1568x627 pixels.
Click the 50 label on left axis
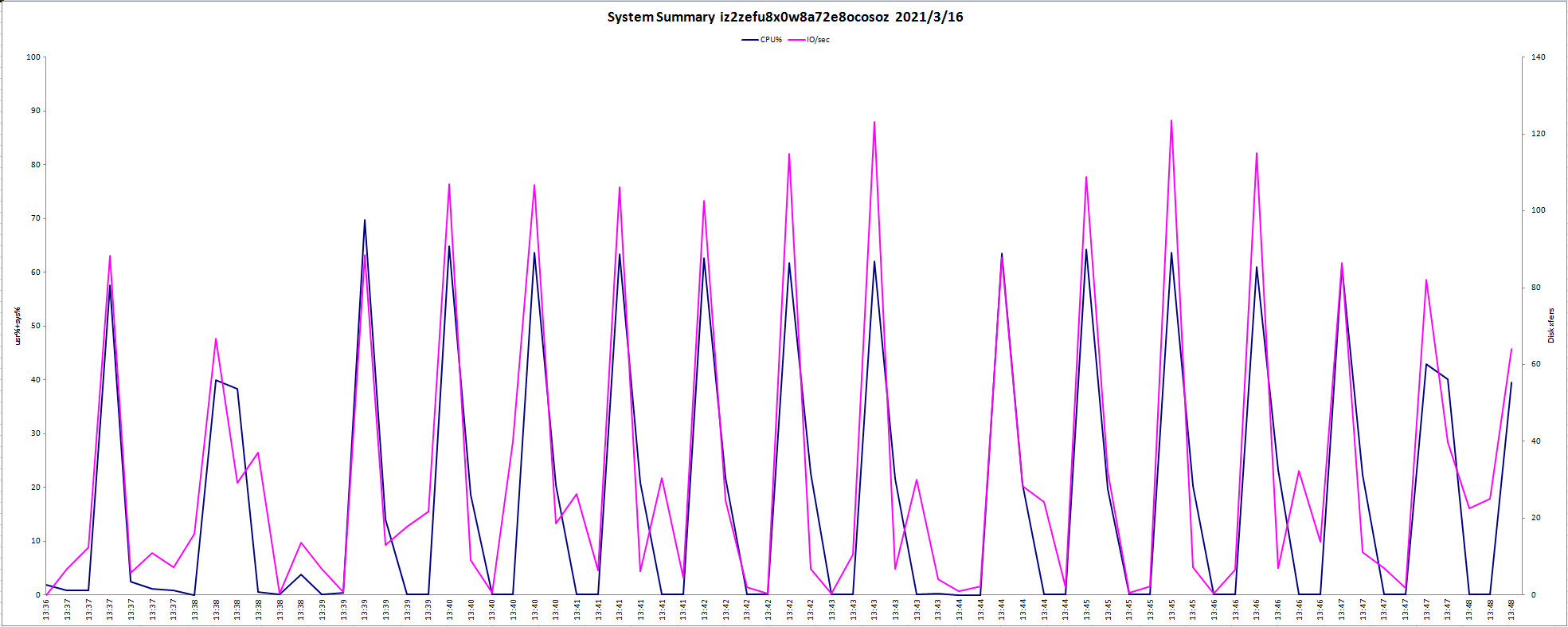pos(35,326)
